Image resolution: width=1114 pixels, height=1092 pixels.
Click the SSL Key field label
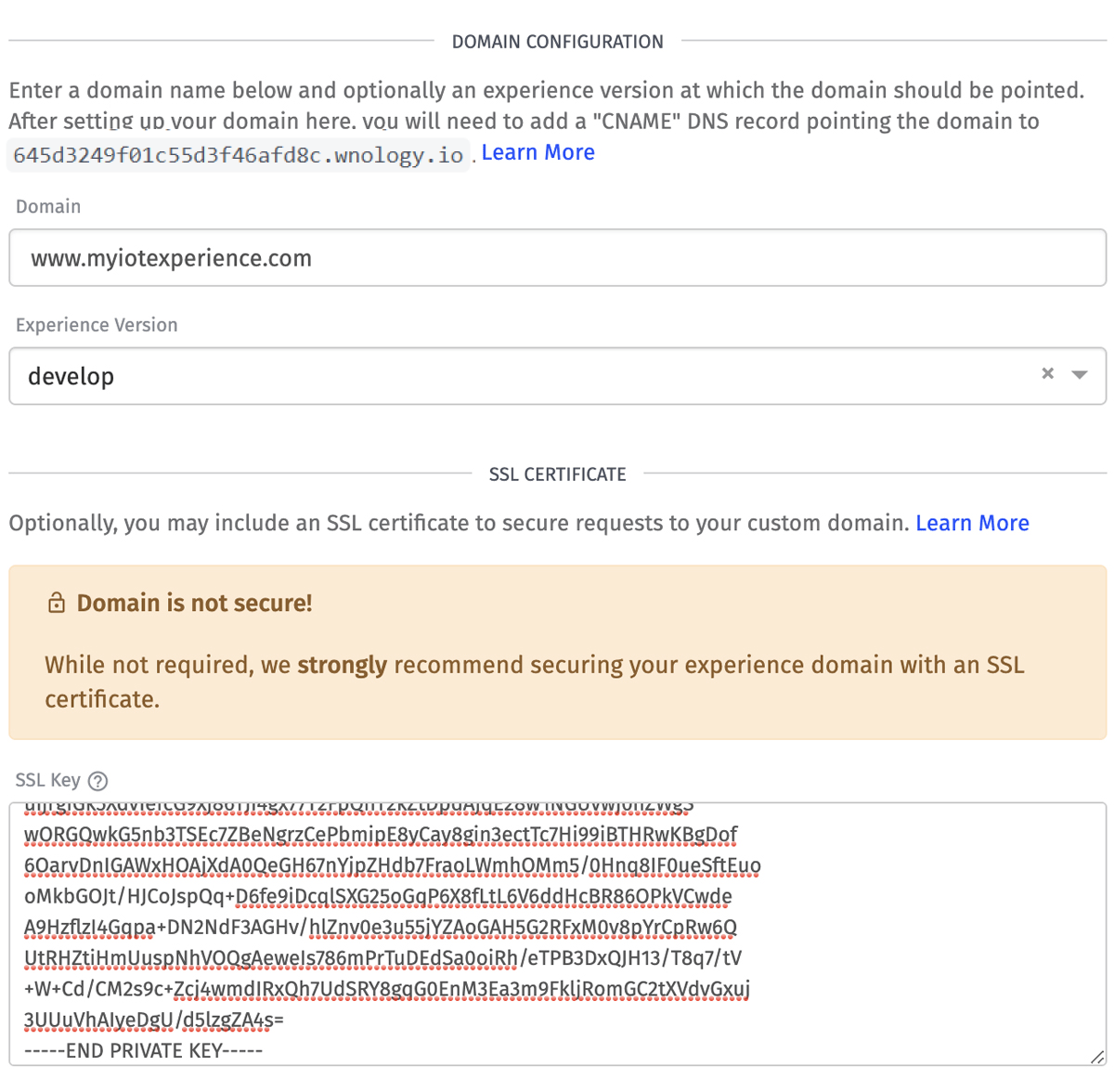point(47,780)
